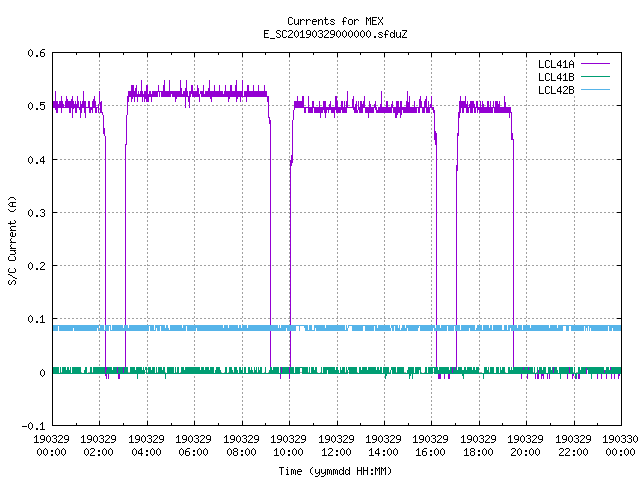Click the y-axis tick value 0.1
Viewport: 640px width, 480px height.
coord(36,319)
